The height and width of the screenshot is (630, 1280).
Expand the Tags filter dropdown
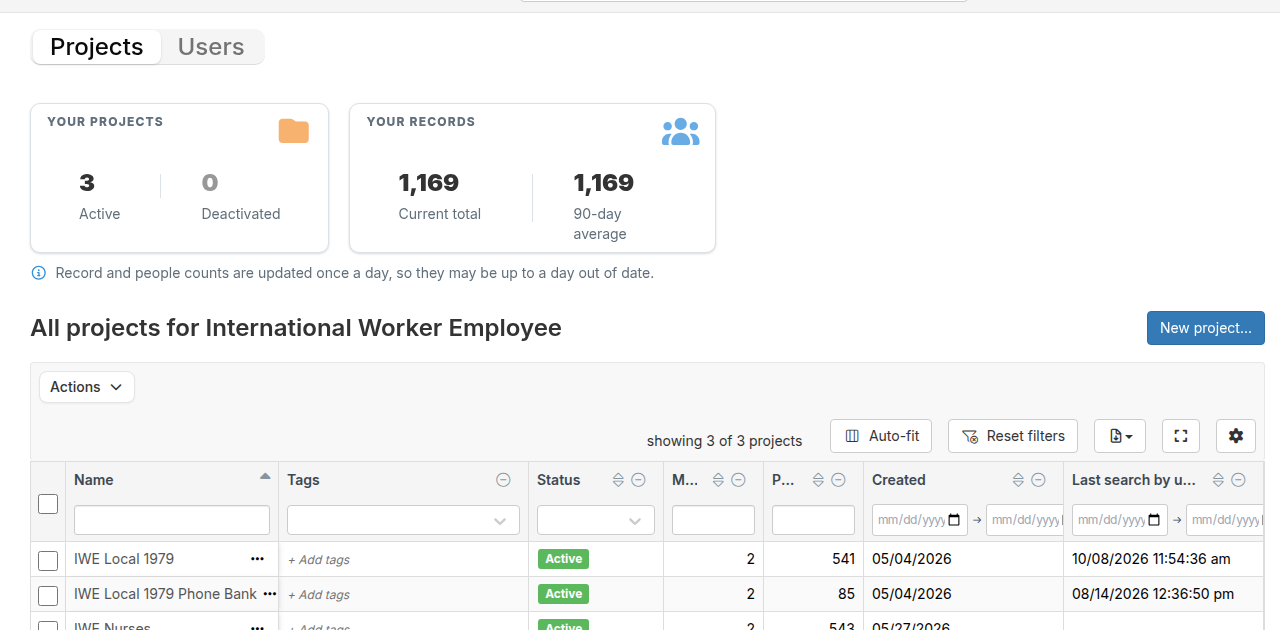(500, 521)
